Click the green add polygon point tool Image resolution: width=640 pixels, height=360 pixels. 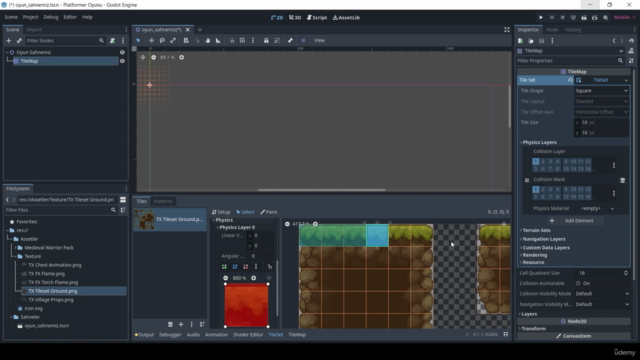224,267
